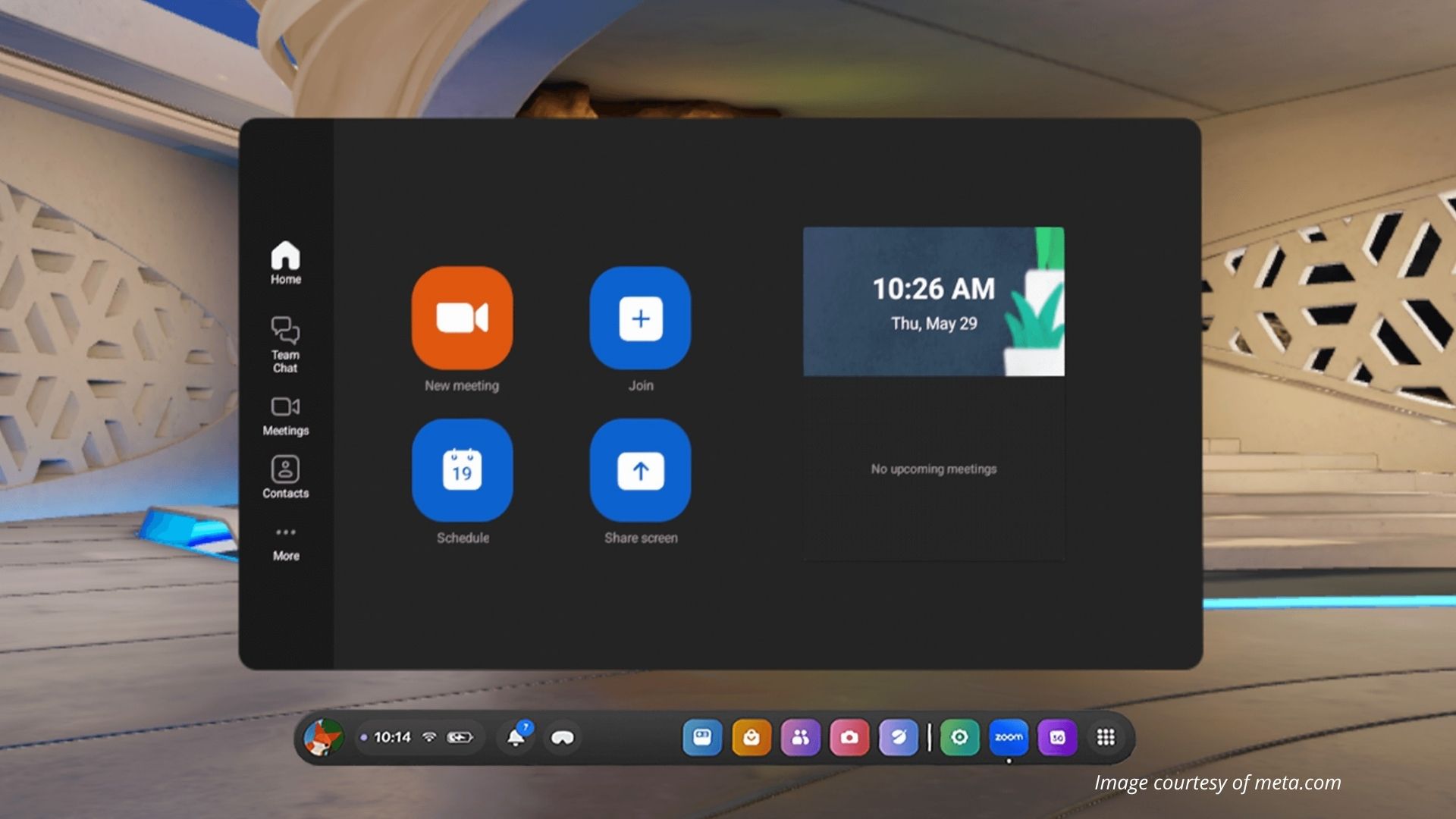The image size is (1456, 819).
Task: Open the purple People app icon
Action: [x=800, y=737]
